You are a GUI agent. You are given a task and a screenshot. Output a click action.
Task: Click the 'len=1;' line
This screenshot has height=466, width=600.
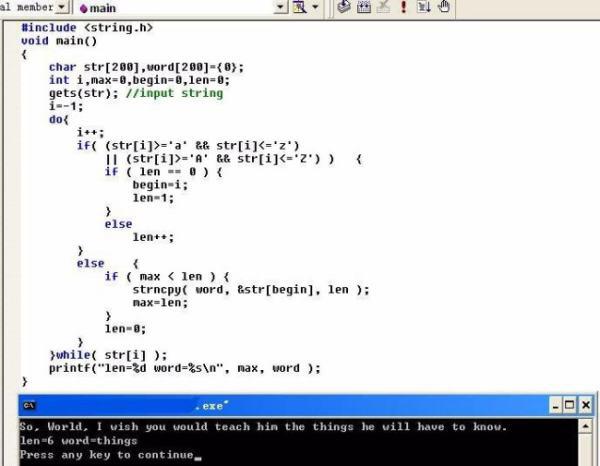click(153, 198)
